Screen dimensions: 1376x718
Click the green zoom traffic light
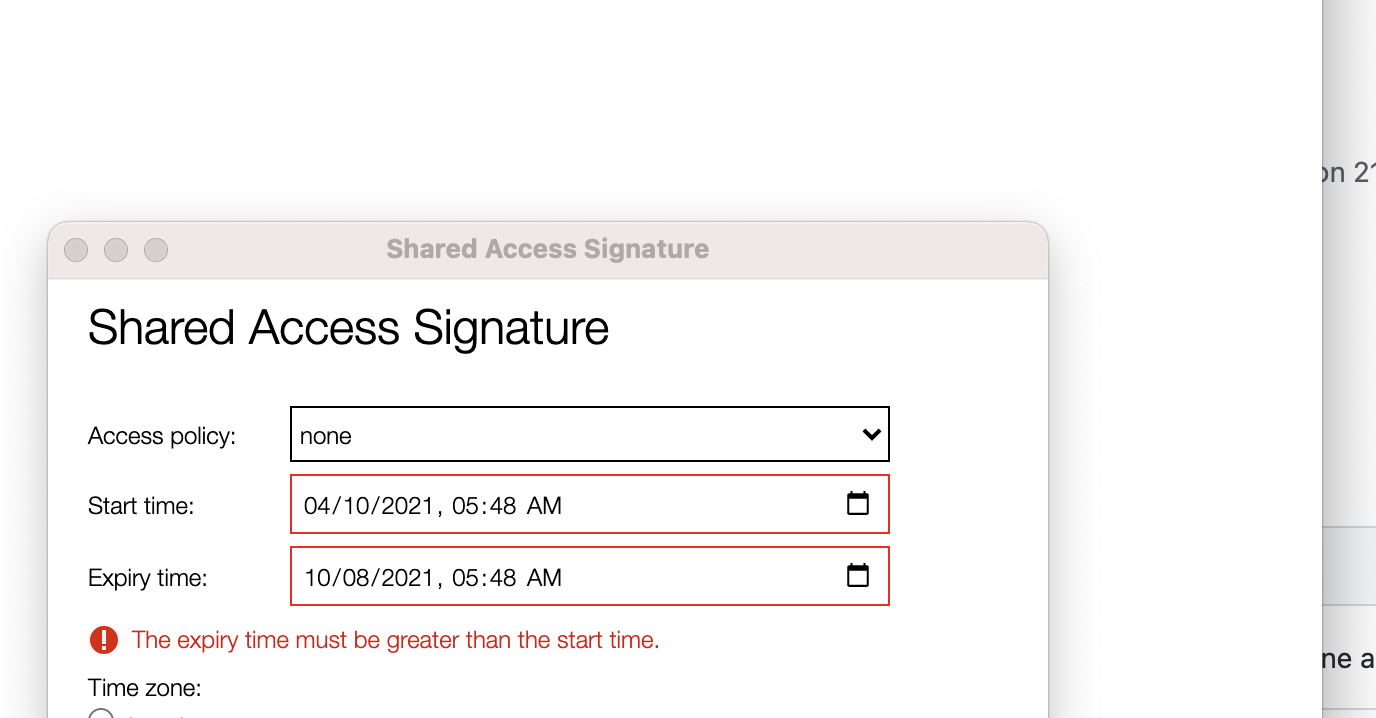pyautogui.click(x=155, y=250)
